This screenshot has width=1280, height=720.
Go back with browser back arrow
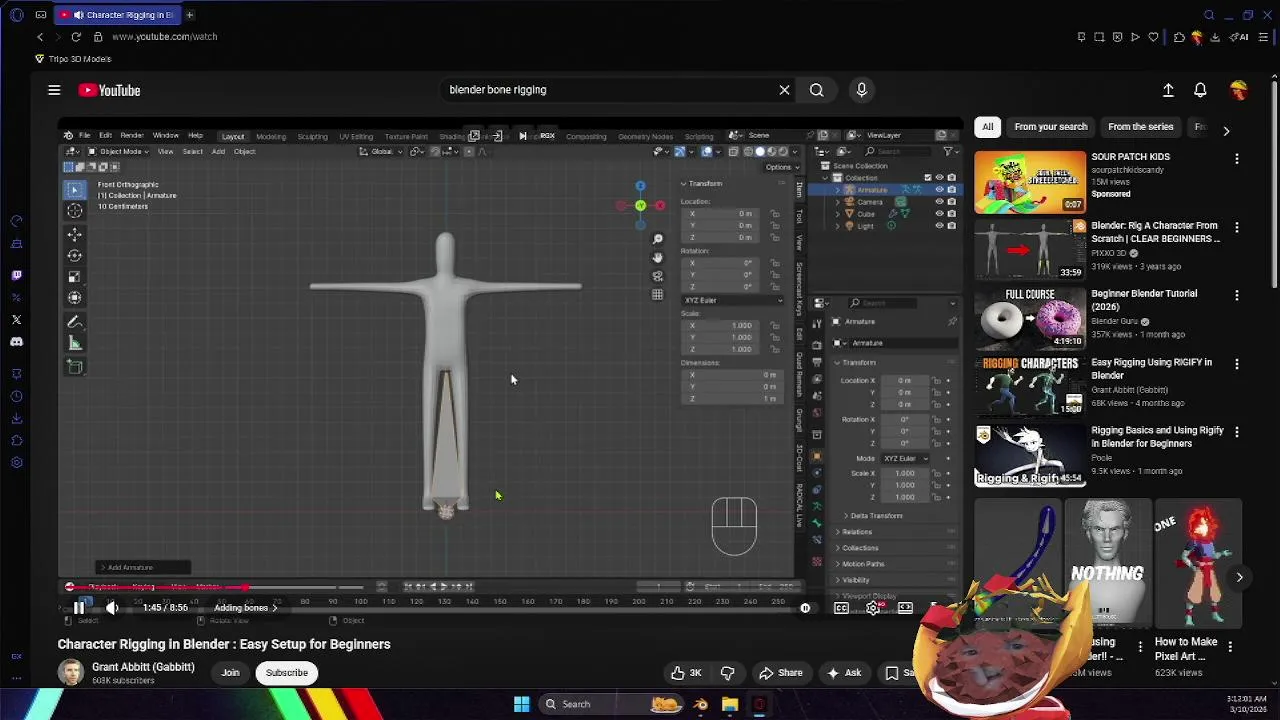40,37
